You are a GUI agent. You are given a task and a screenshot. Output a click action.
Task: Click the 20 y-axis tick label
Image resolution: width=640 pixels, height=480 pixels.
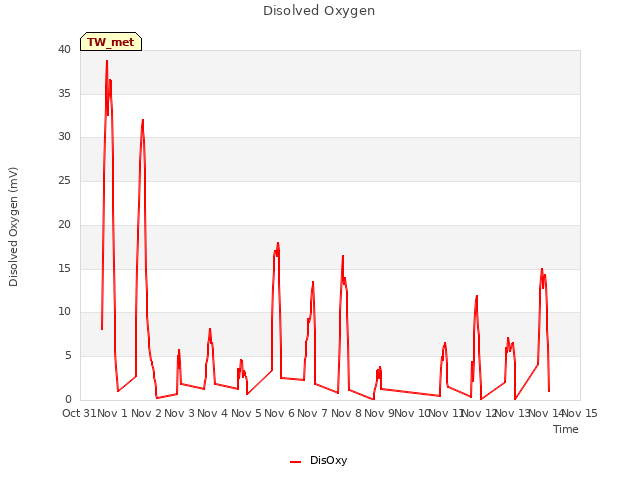click(x=64, y=224)
